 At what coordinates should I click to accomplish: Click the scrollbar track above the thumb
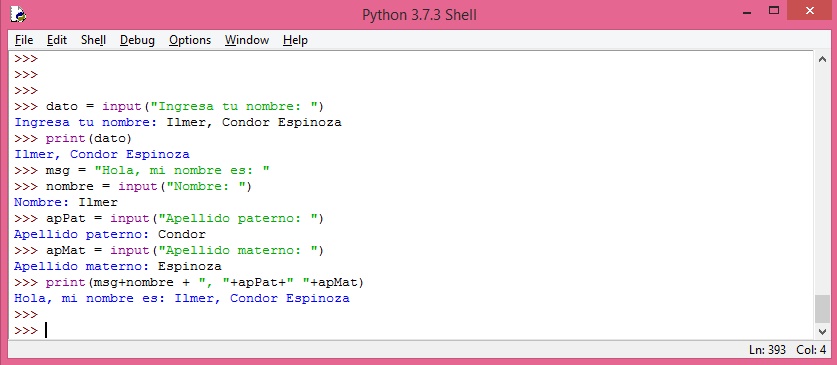tap(822, 181)
